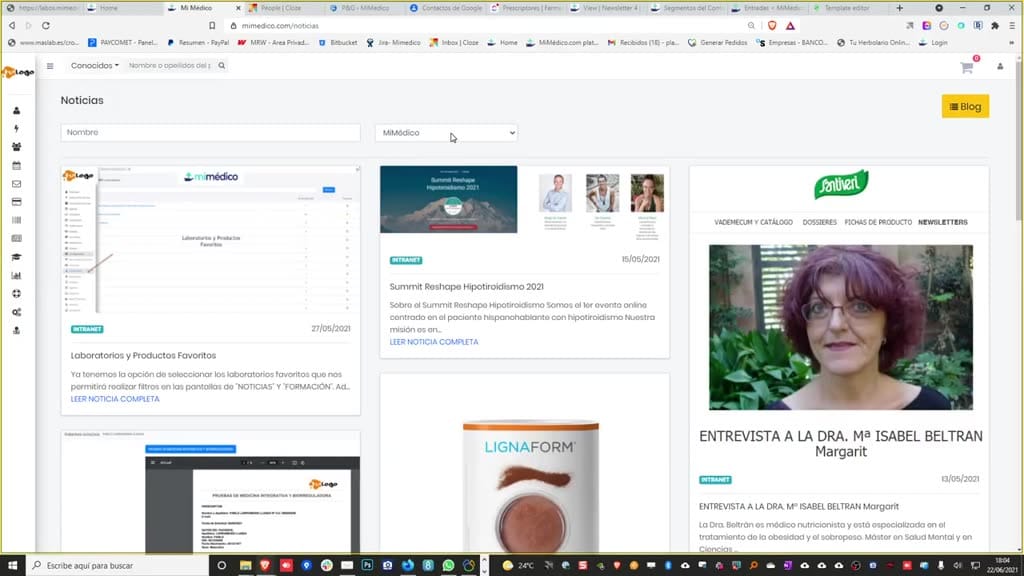The width and height of the screenshot is (1024, 576).
Task: Reload the page in the browser
Action: [x=46, y=25]
